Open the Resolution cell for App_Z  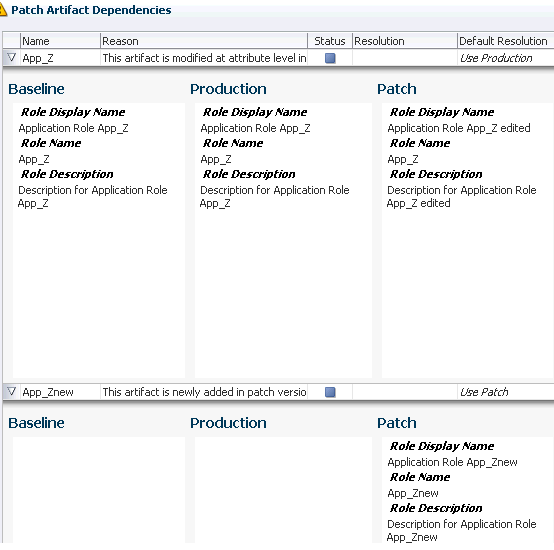click(x=405, y=58)
